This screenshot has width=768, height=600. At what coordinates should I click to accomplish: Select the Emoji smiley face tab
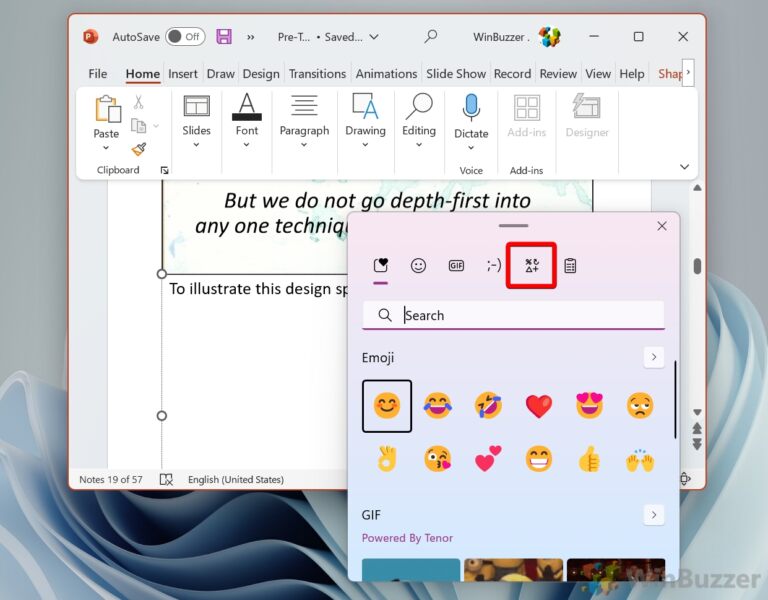418,266
